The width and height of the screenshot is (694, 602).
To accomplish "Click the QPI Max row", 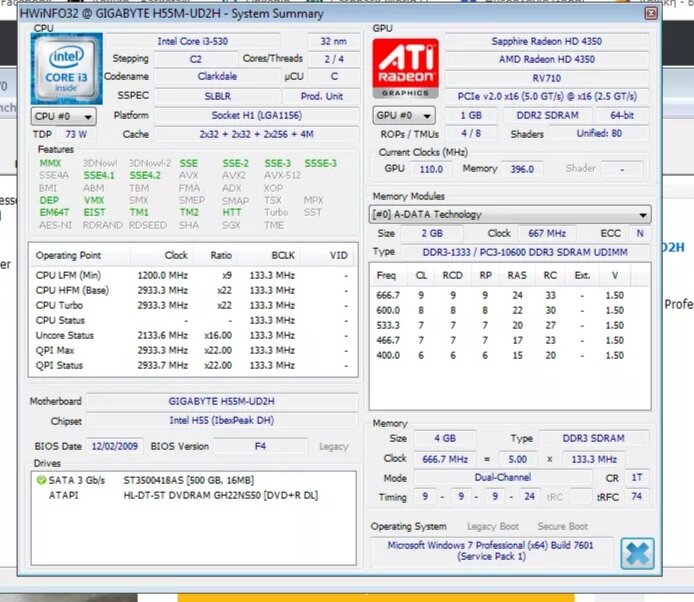I will click(193, 351).
